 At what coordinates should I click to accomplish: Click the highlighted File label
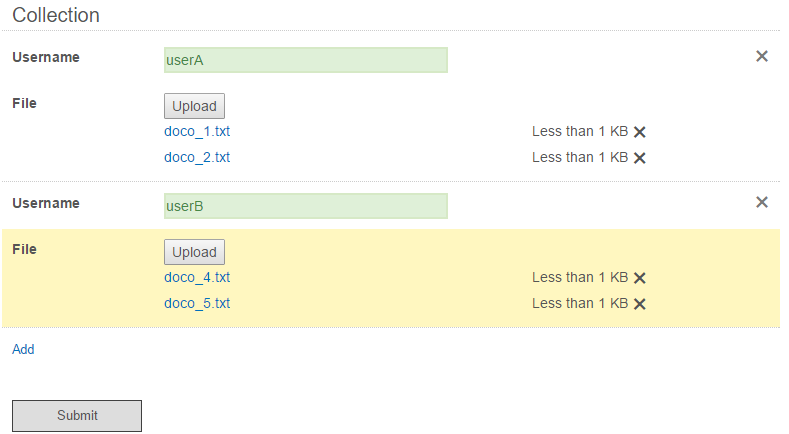pyautogui.click(x=24, y=249)
